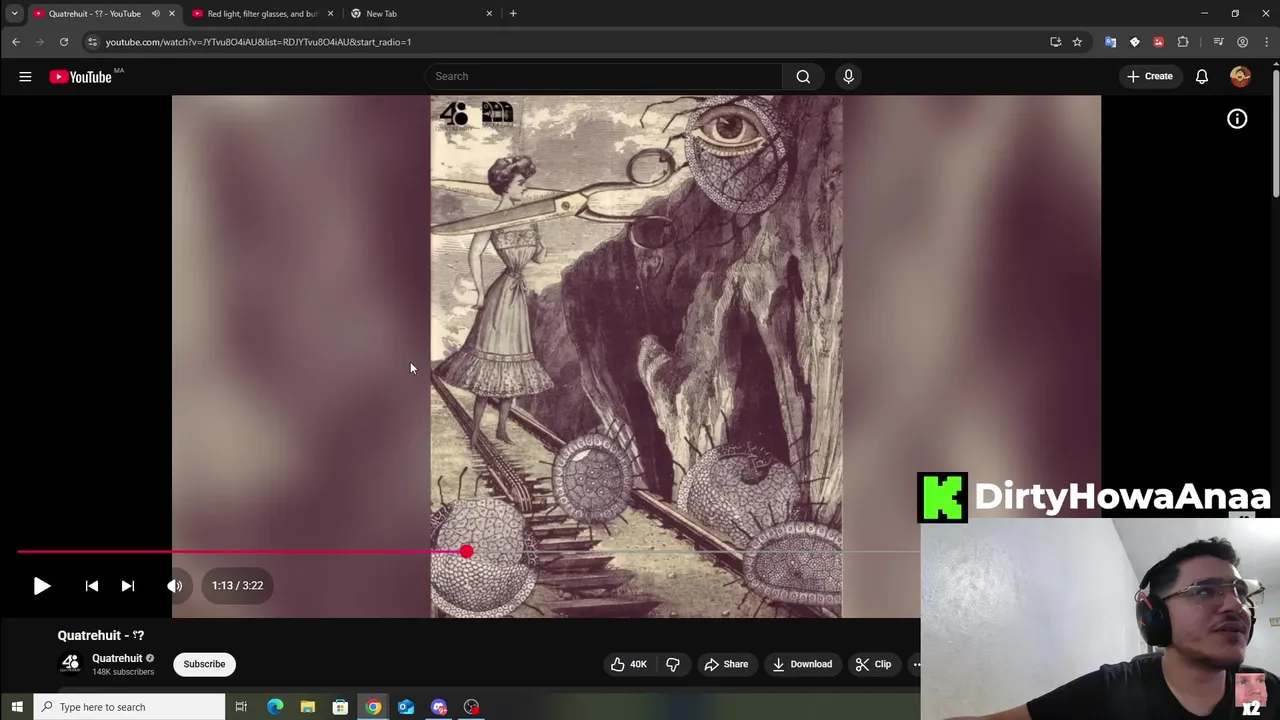
Task: Switch to the Quatrehuit YouTube tab
Action: tap(94, 14)
